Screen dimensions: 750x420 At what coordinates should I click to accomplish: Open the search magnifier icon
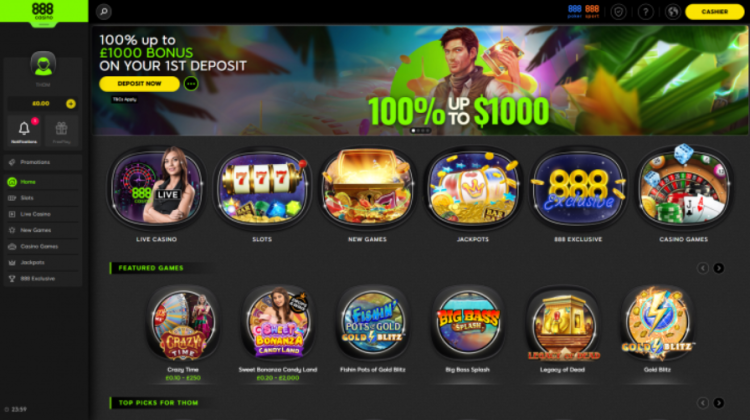coord(104,11)
